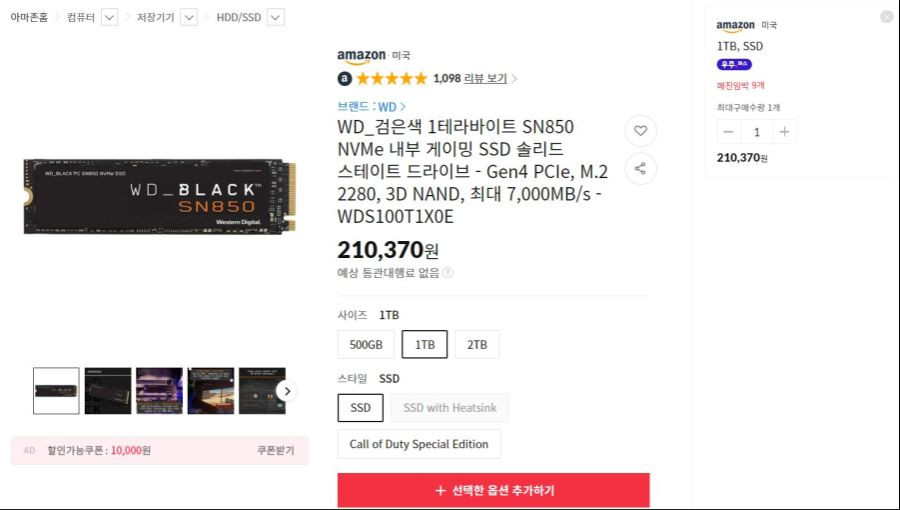
Task: Expand the HDD/SSD category dropdown
Action: 276,17
